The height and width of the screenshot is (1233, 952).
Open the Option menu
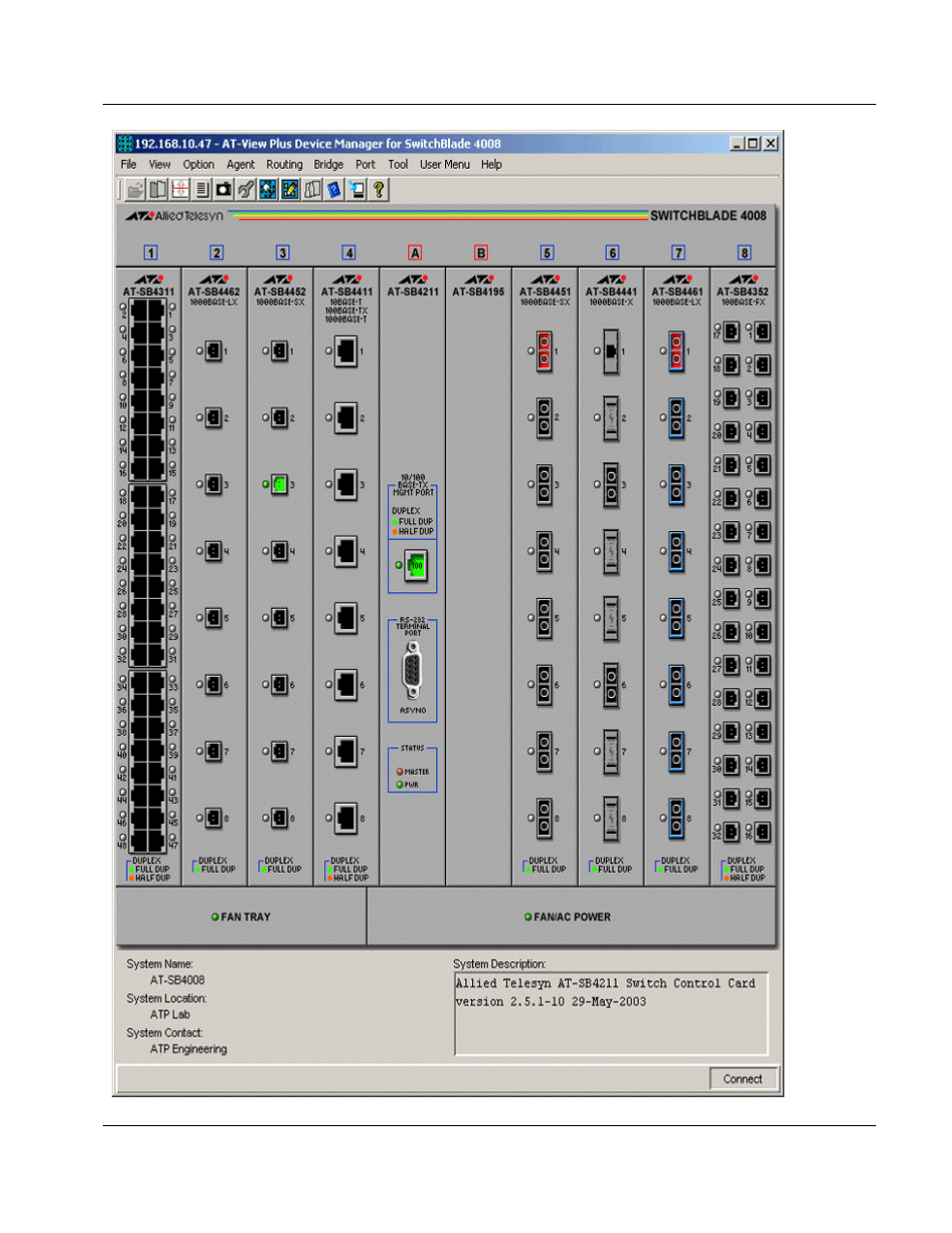pos(199,165)
